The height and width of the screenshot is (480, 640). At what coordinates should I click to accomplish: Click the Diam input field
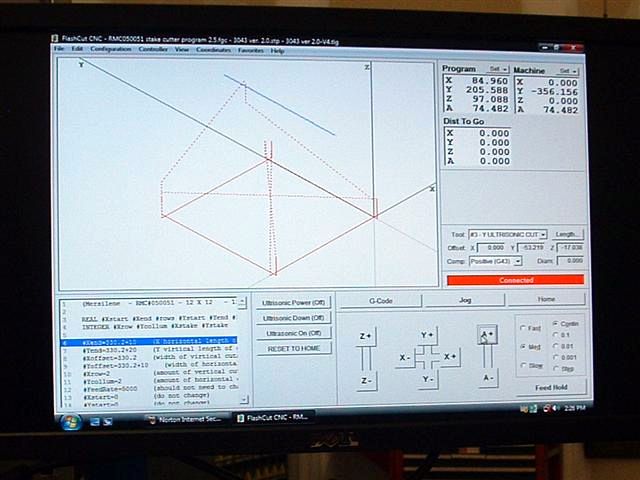pyautogui.click(x=570, y=260)
